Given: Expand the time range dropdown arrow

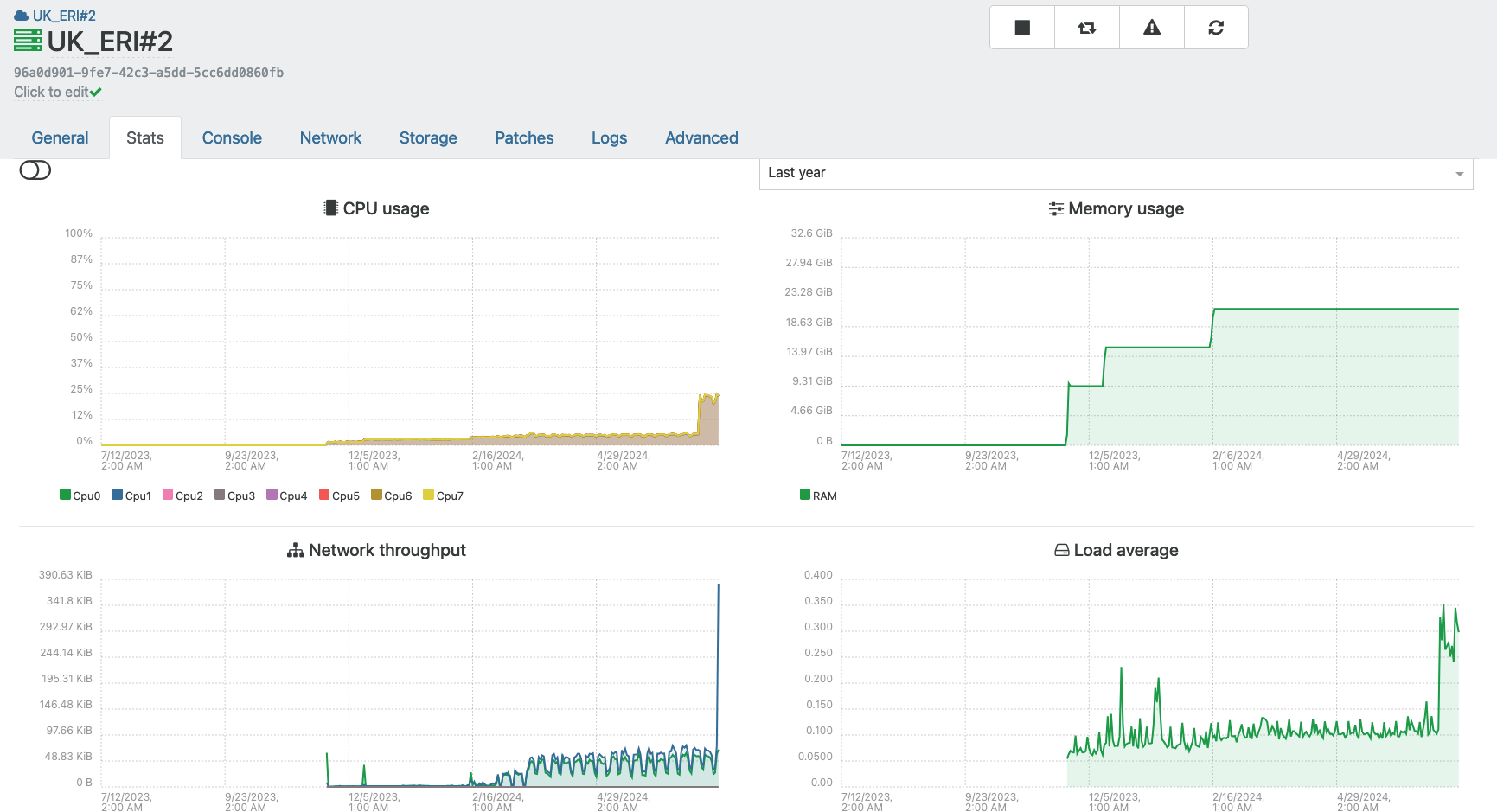Looking at the screenshot, I should (x=1460, y=174).
